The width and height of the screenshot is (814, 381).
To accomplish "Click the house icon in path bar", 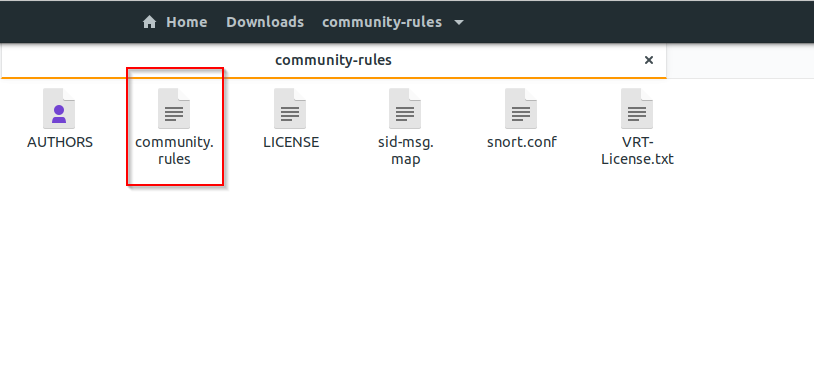I will 150,22.
